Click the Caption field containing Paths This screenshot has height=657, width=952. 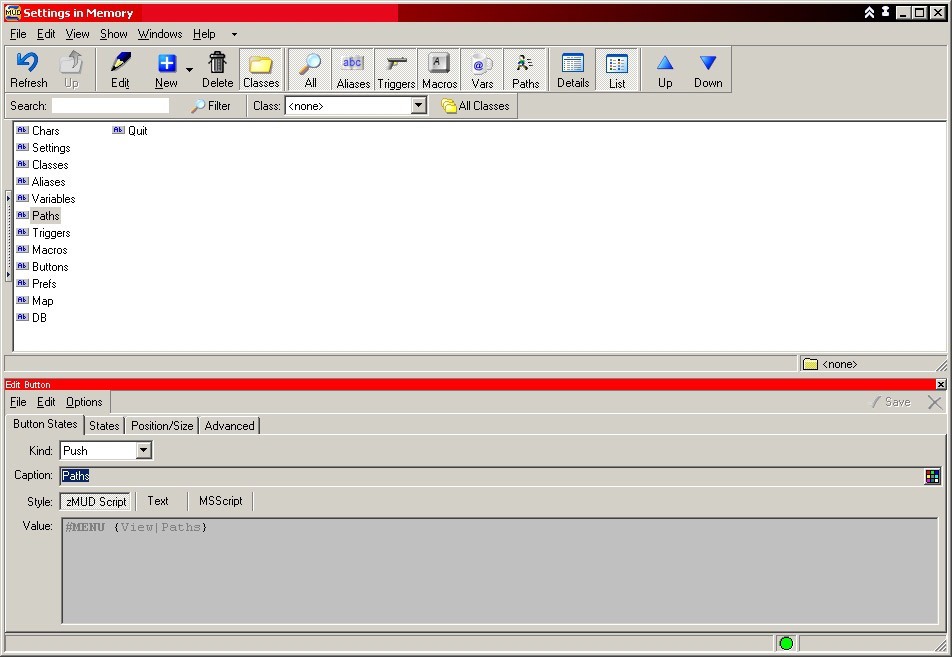(x=491, y=476)
